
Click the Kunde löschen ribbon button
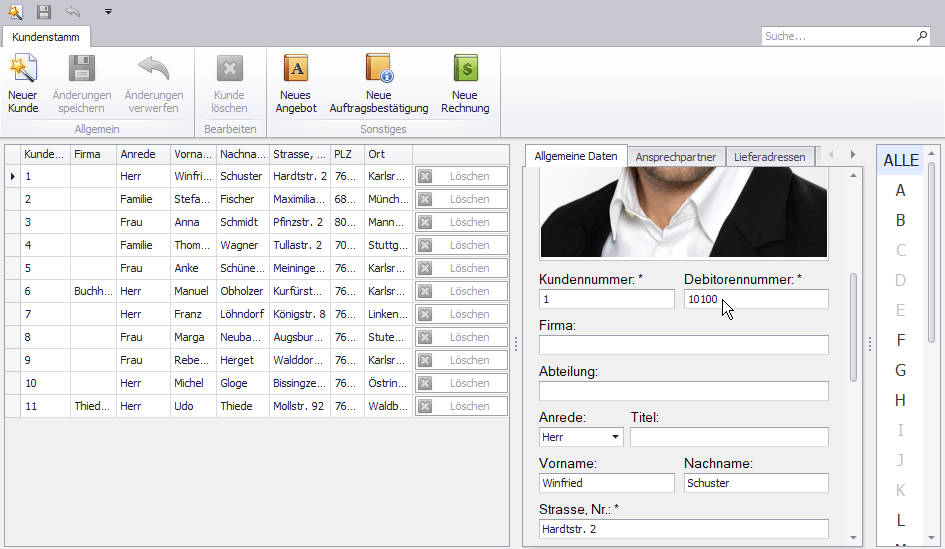229,84
